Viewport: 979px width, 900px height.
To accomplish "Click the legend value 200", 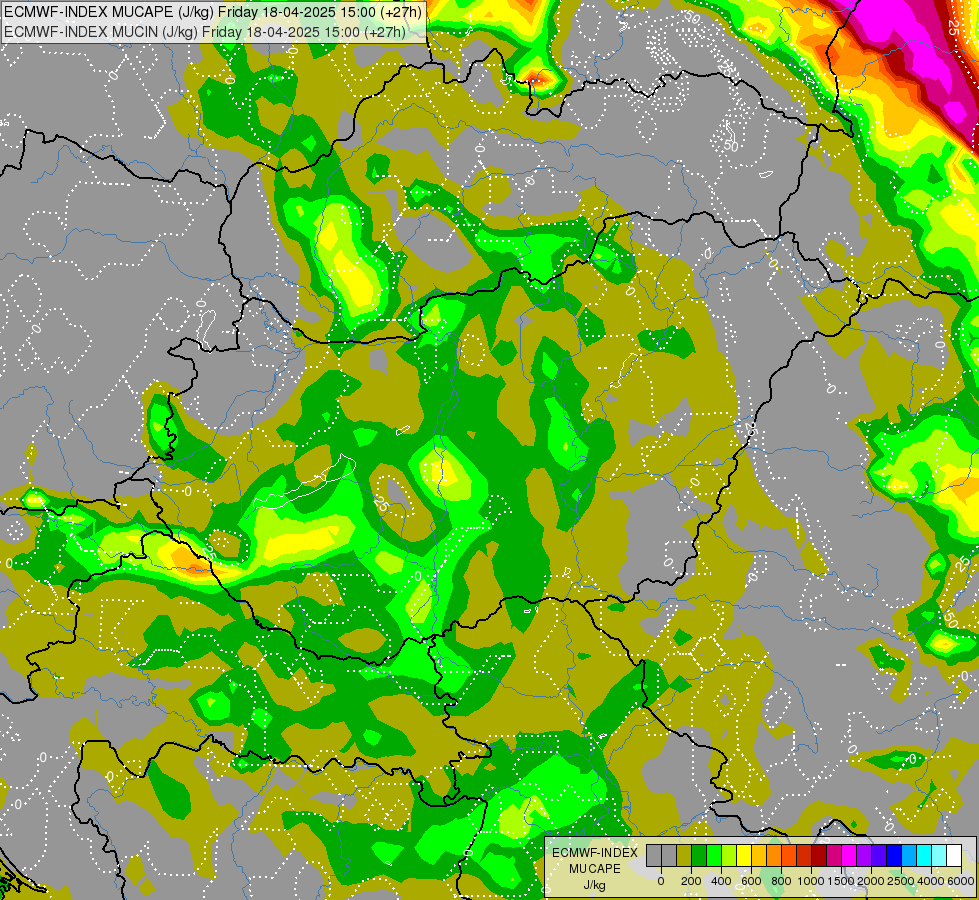I will click(691, 881).
